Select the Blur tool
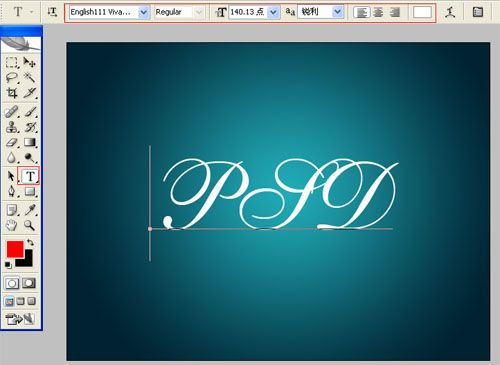500x365 pixels. 12,158
